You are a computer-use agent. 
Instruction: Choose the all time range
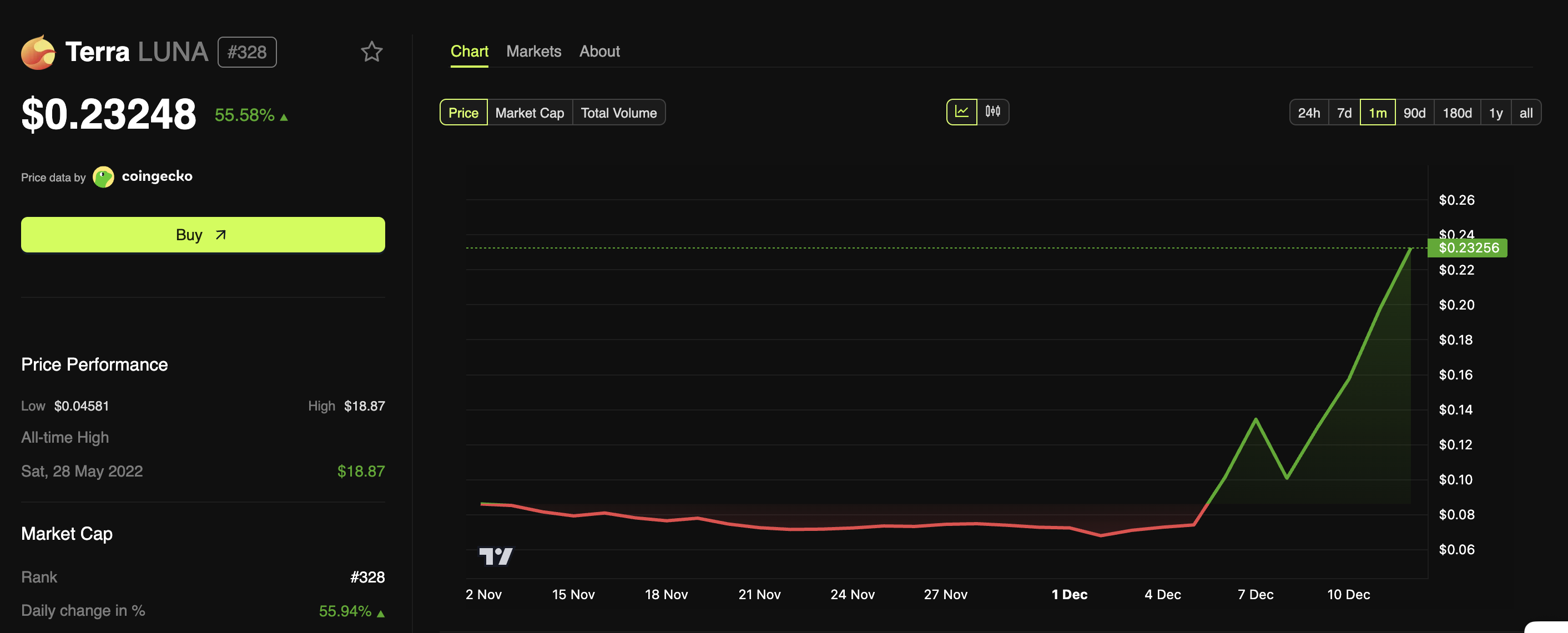coord(1526,112)
